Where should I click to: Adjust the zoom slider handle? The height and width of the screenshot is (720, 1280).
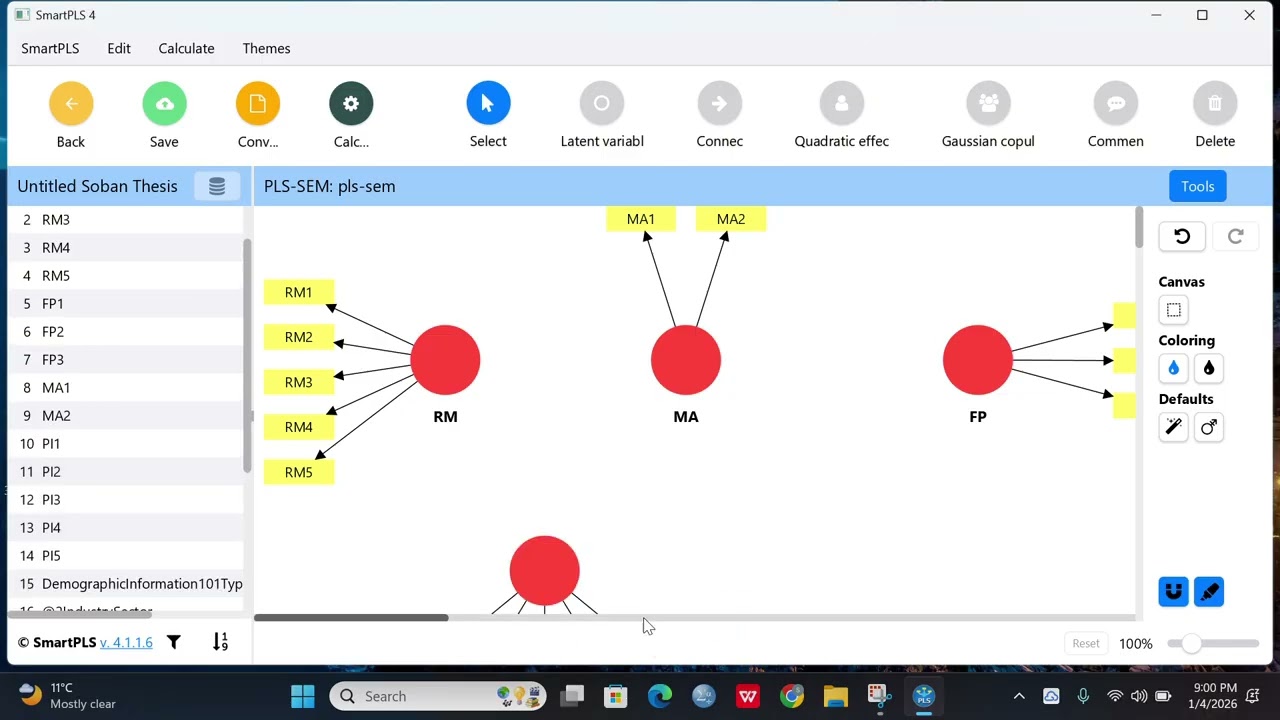coord(1191,644)
